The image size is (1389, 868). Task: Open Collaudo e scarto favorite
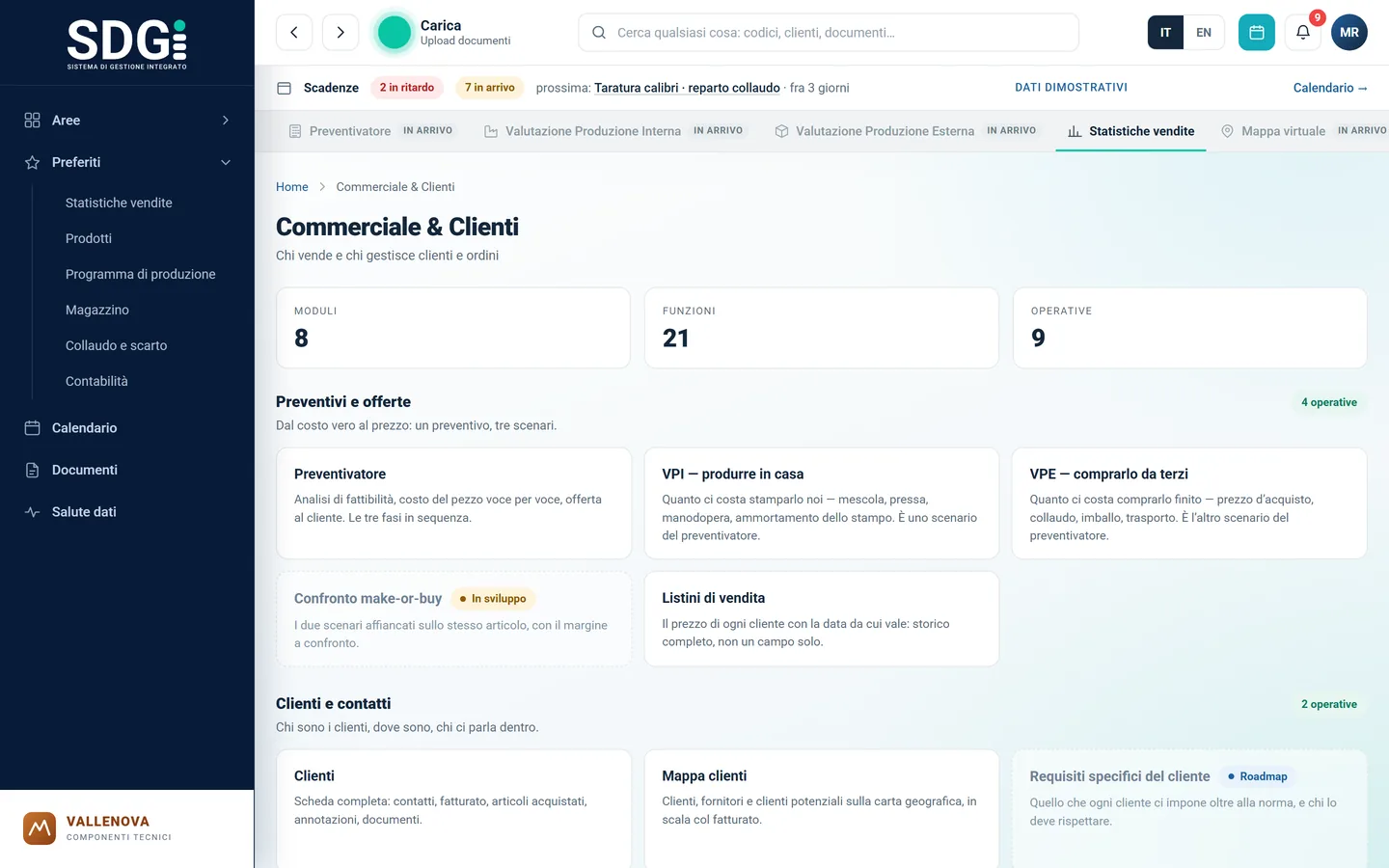point(117,346)
